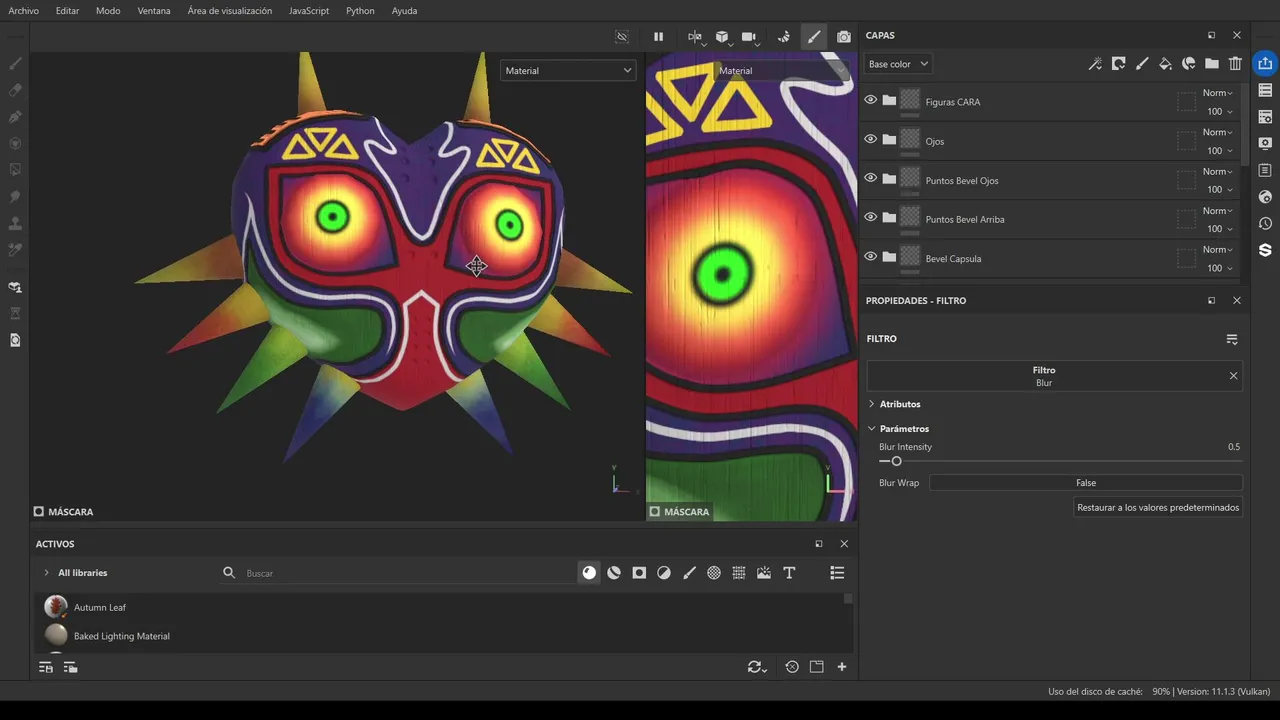The height and width of the screenshot is (720, 1280).
Task: Filter assets by Fonts T icon
Action: click(789, 573)
